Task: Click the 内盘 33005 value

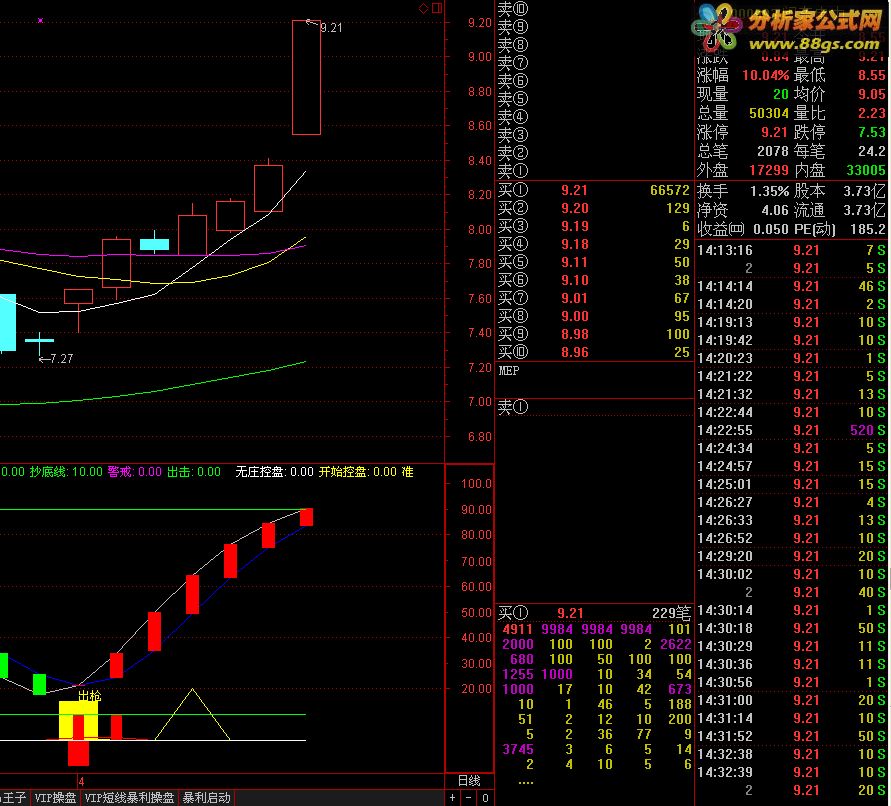Action: (x=866, y=171)
